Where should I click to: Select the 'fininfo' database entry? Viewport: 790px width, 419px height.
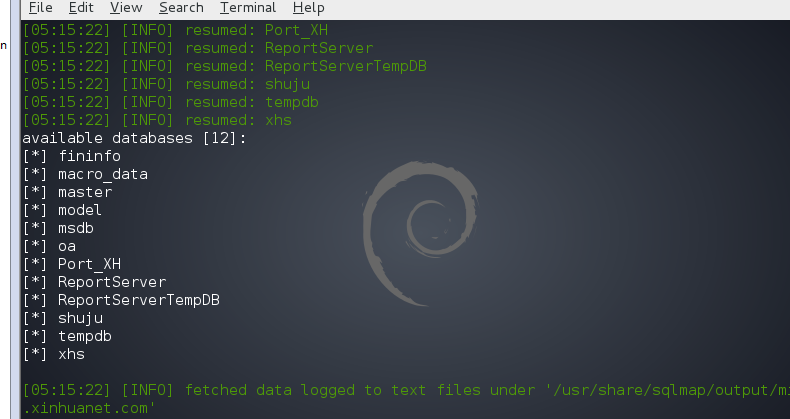tap(72, 156)
